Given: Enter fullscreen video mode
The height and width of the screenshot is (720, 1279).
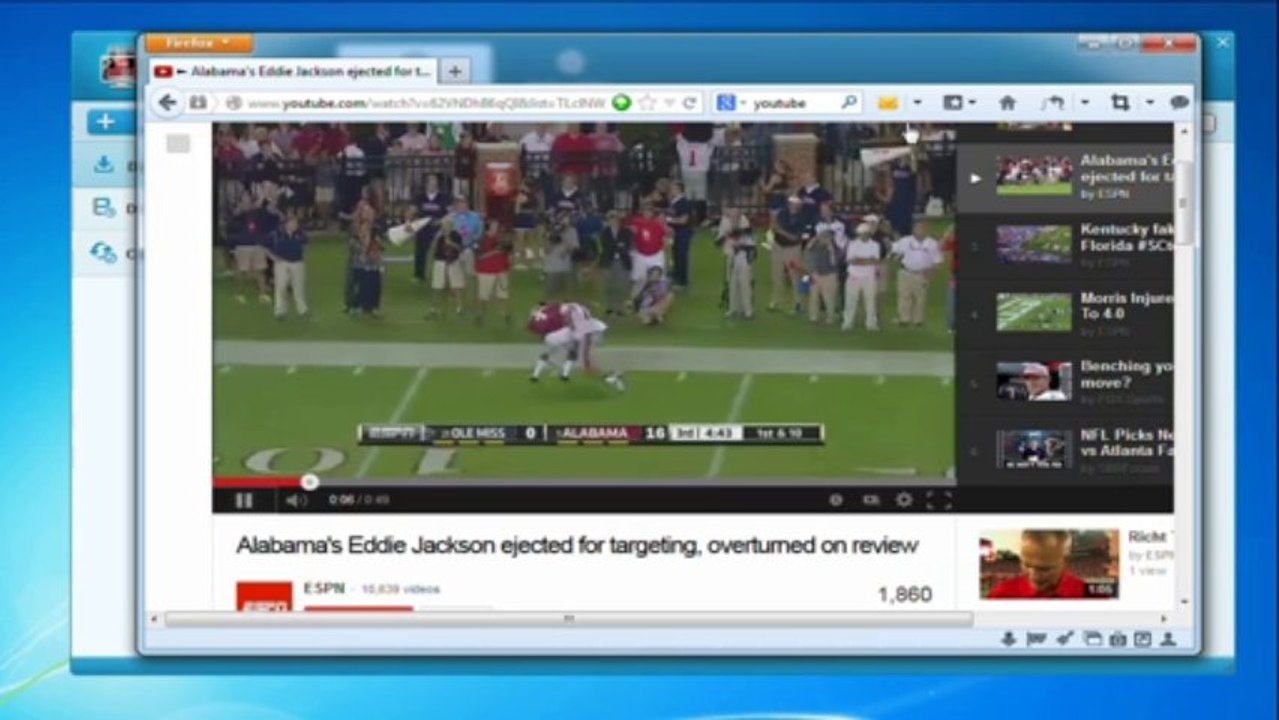Looking at the screenshot, I should click(939, 500).
